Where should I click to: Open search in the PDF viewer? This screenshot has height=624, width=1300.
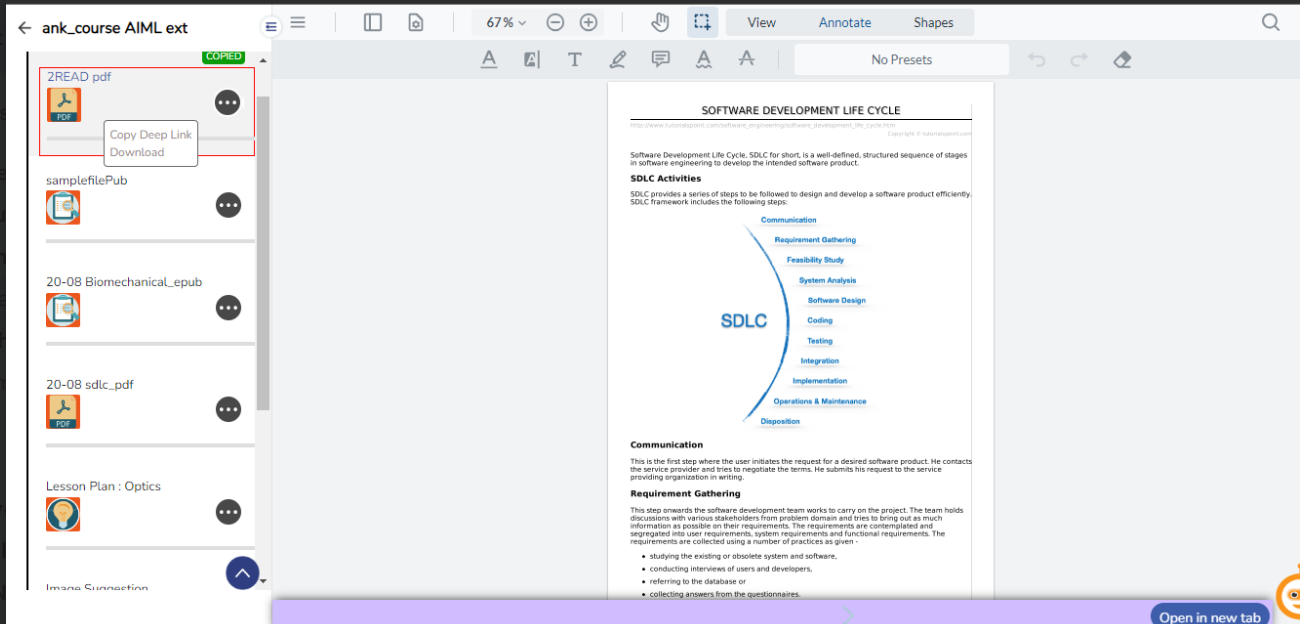coord(1271,22)
